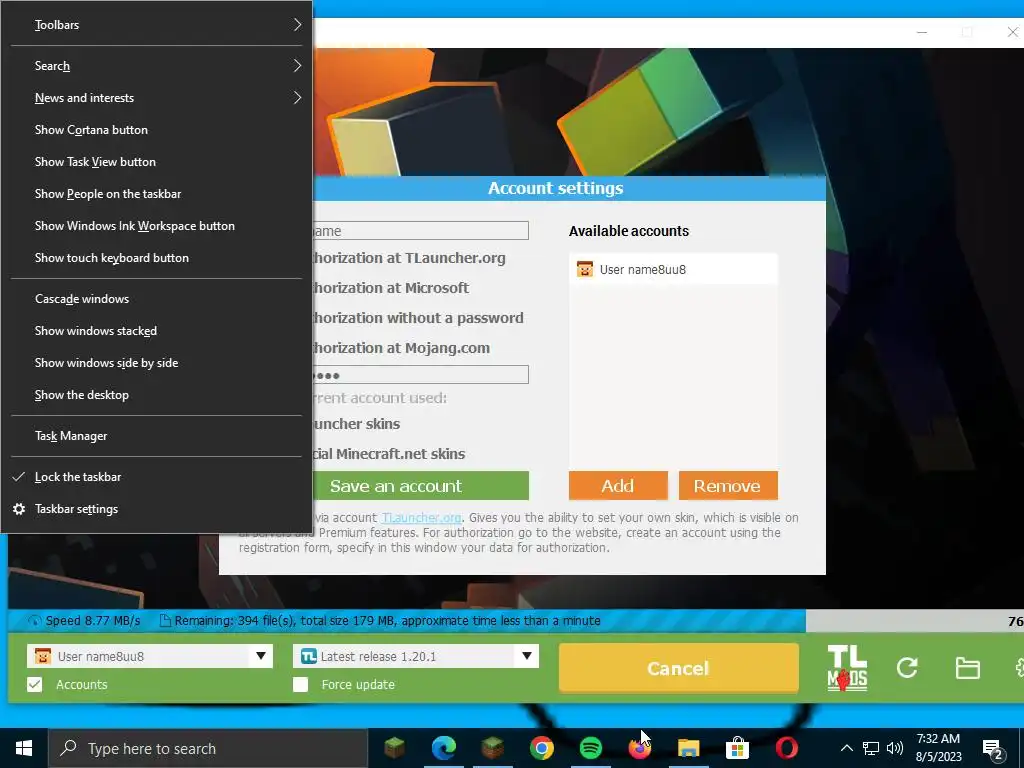
Task: Click the search magnifier icon in the taskbar
Action: coord(68,748)
